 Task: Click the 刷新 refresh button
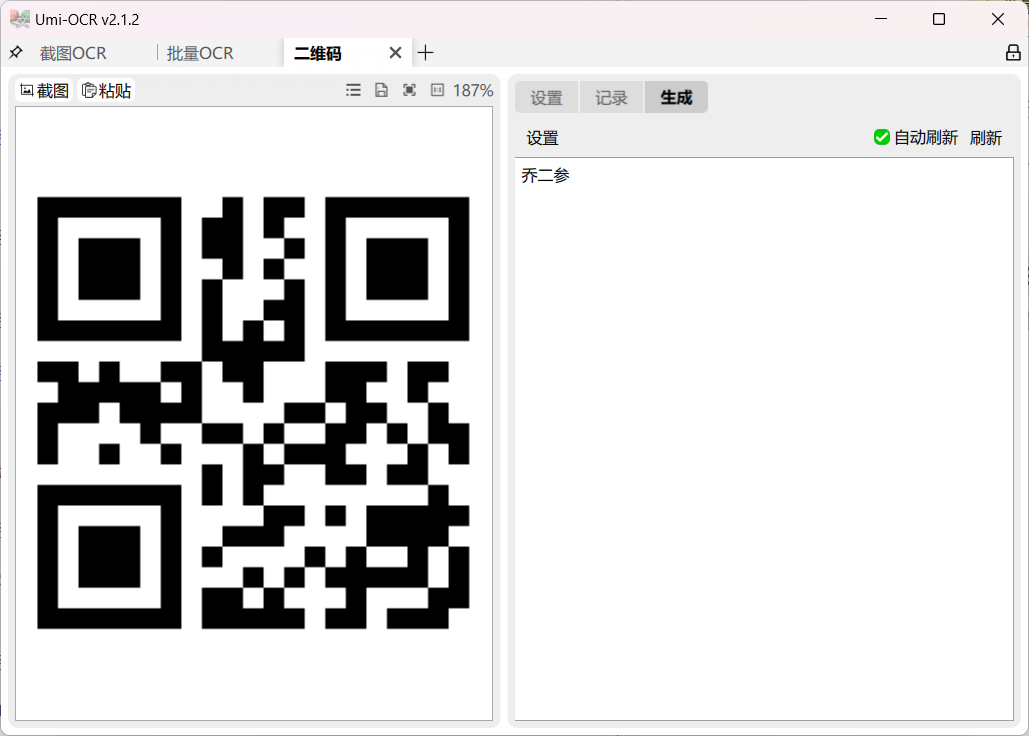coord(986,138)
